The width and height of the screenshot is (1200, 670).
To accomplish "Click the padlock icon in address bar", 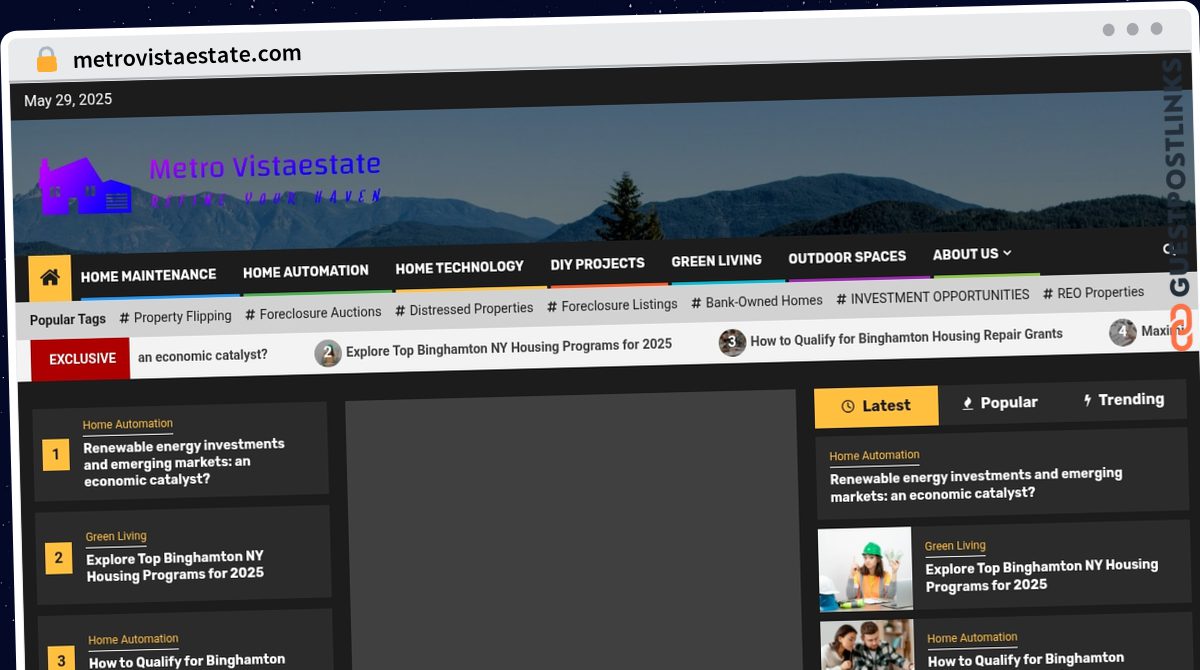I will (47, 60).
